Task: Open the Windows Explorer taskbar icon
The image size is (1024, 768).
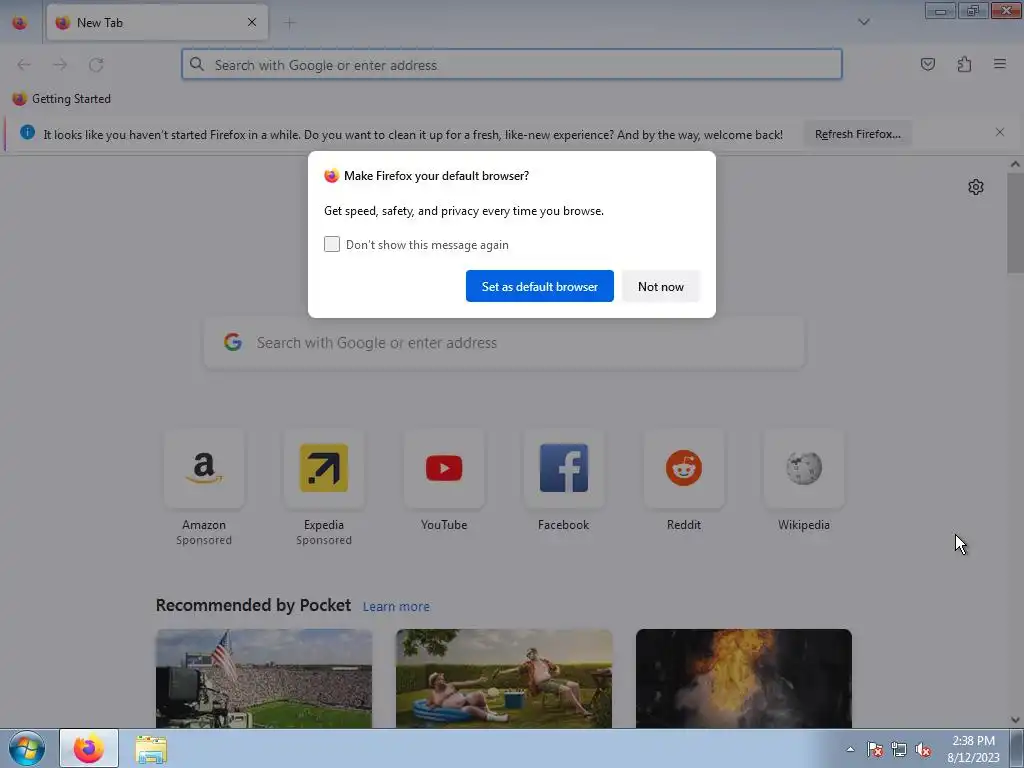Action: [151, 749]
